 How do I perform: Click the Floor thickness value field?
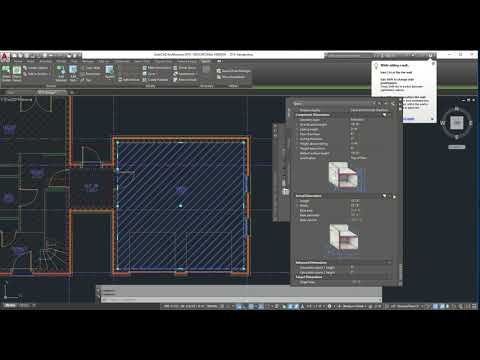click(370, 134)
